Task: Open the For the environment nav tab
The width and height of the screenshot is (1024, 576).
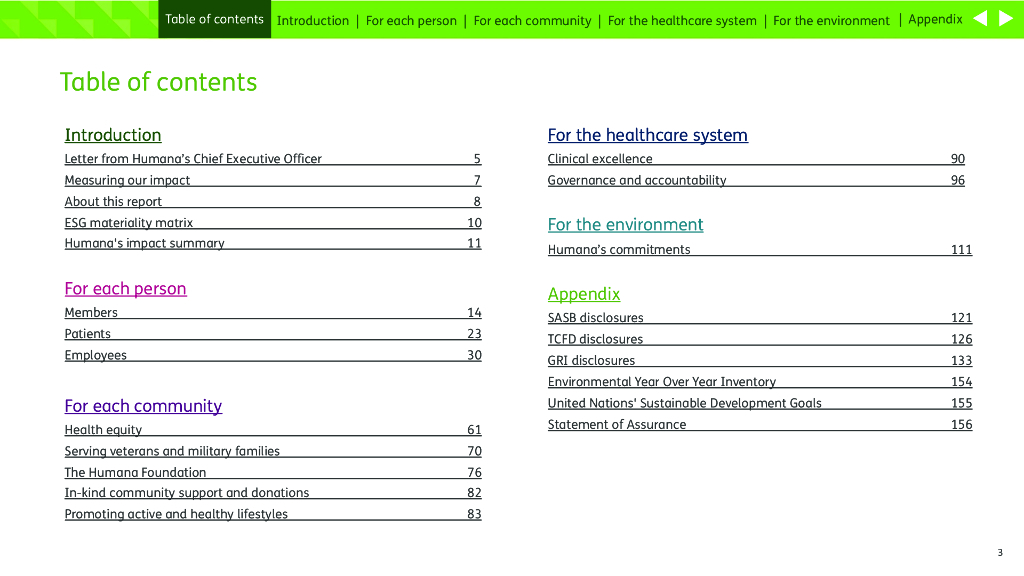Action: click(831, 20)
